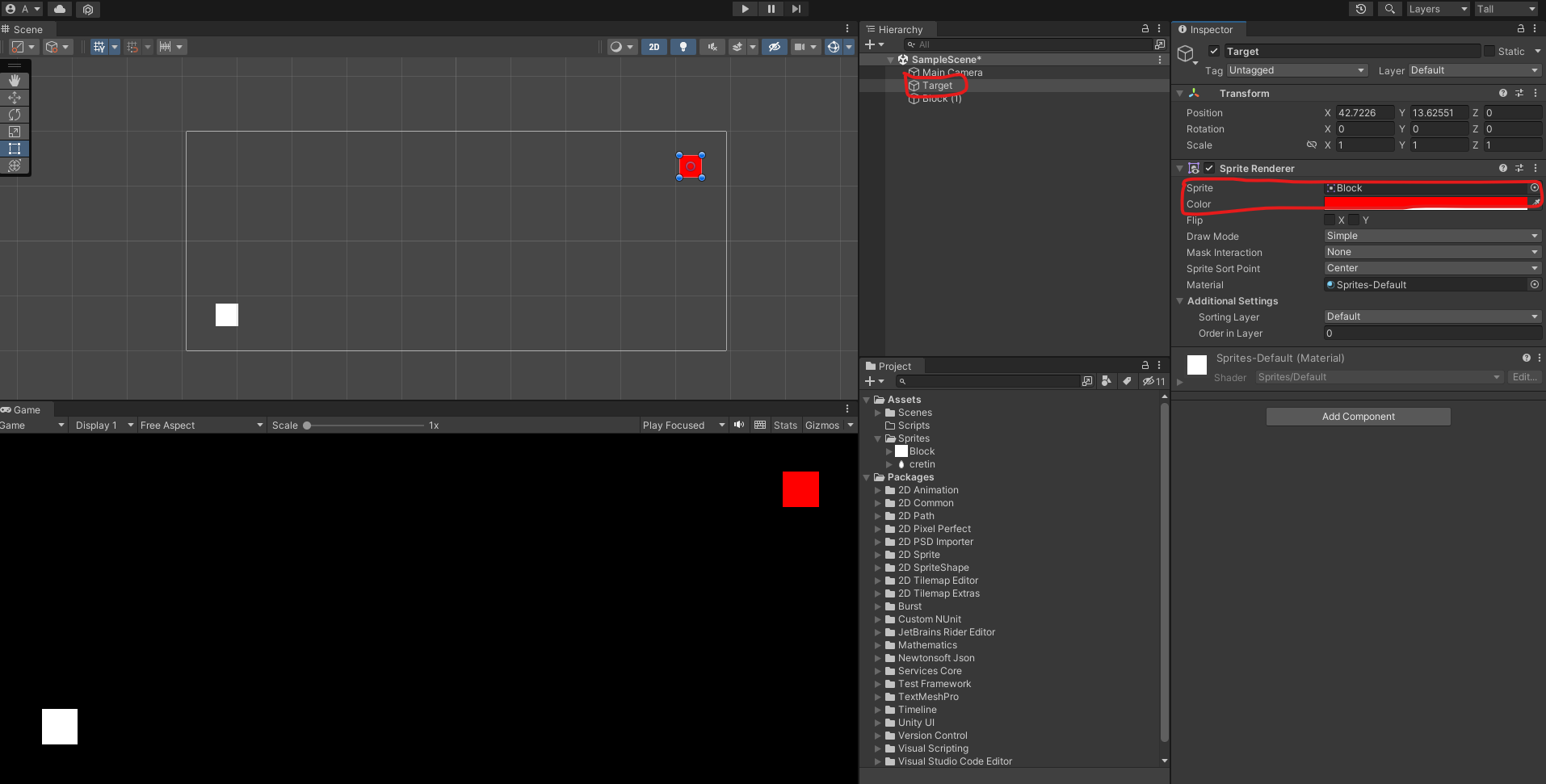Select Main Camera in Hierarchy
1546x784 pixels.
952,73
